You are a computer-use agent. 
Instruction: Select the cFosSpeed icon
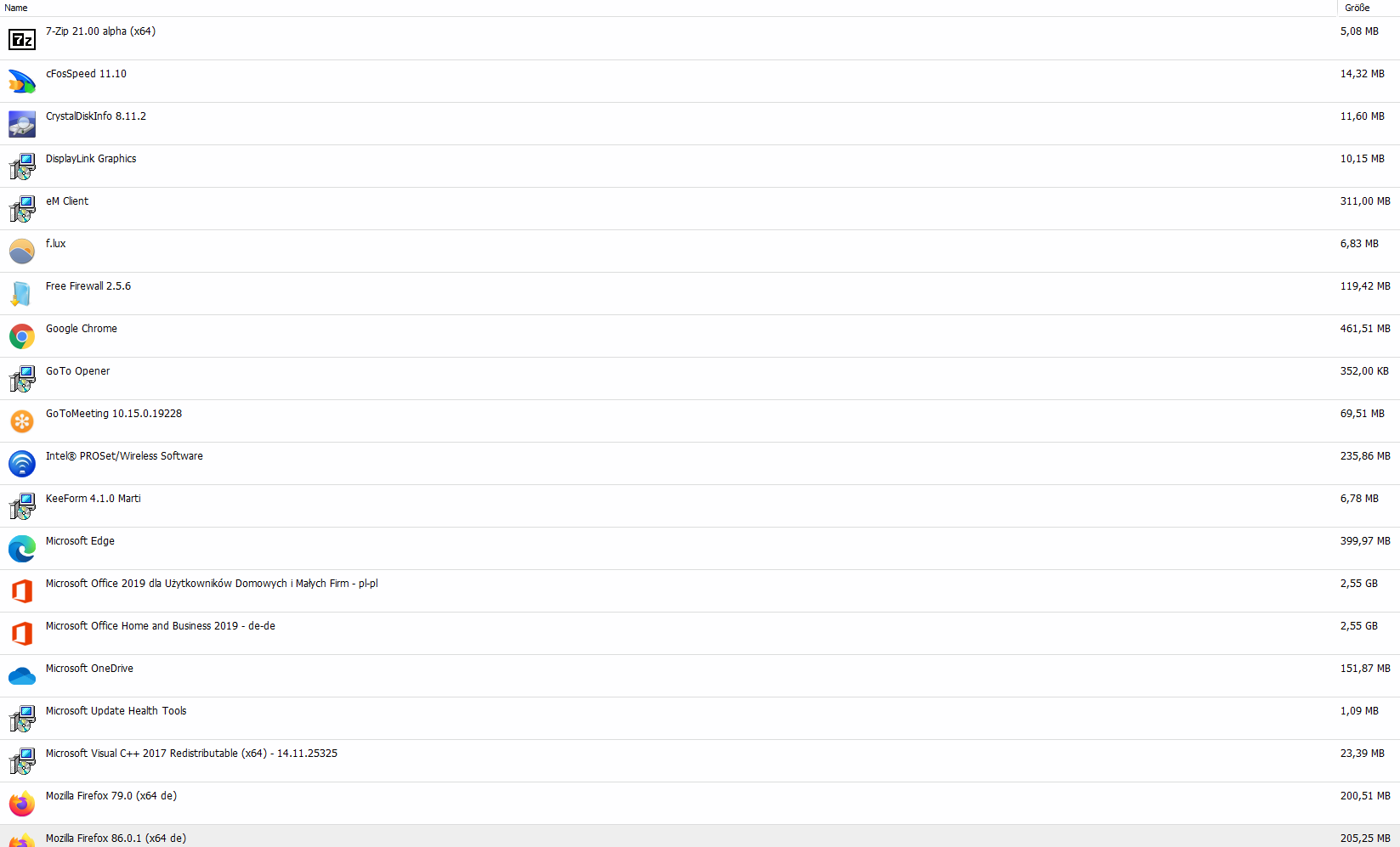point(22,82)
